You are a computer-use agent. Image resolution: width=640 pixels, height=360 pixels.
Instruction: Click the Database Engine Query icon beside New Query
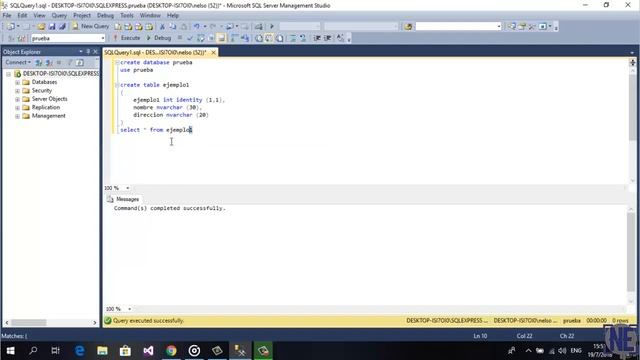coord(118,27)
